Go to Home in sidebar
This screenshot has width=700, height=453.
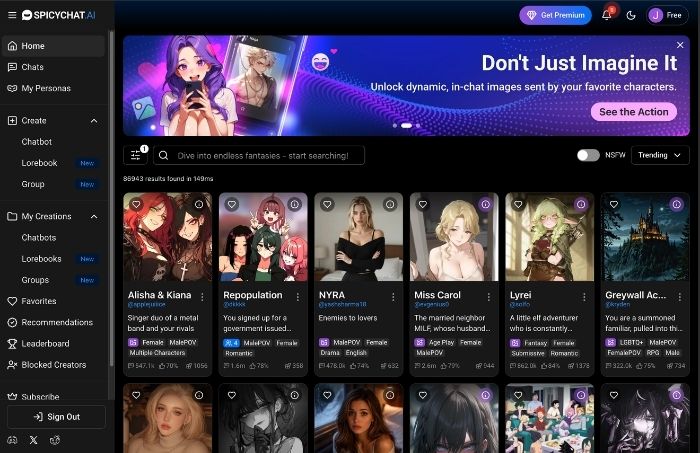click(x=53, y=46)
